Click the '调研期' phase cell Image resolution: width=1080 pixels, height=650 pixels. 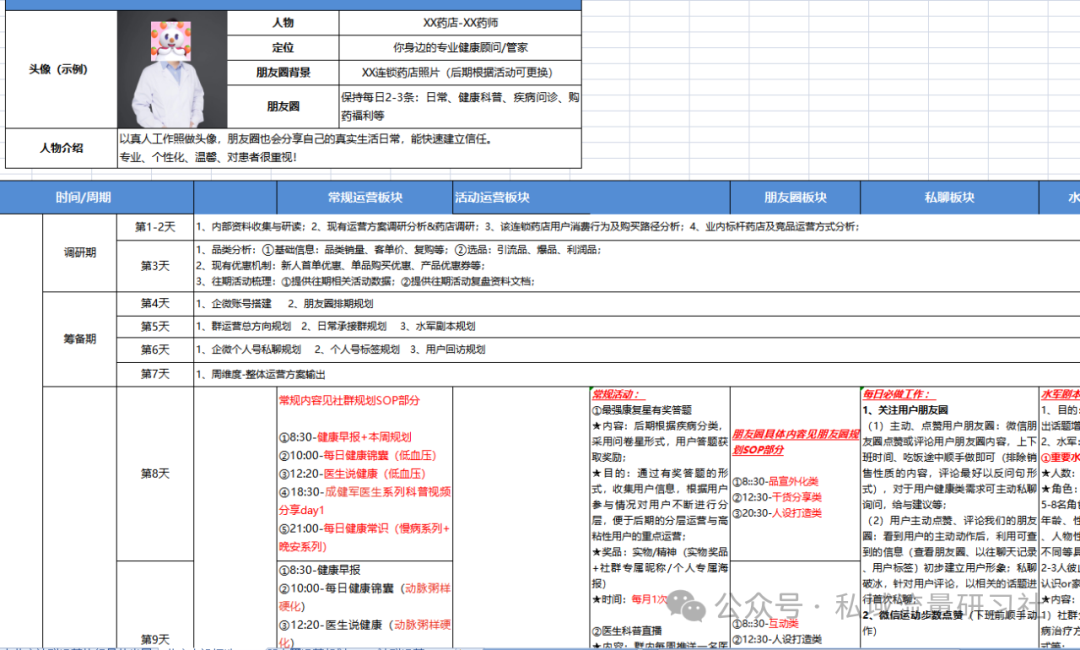80,253
